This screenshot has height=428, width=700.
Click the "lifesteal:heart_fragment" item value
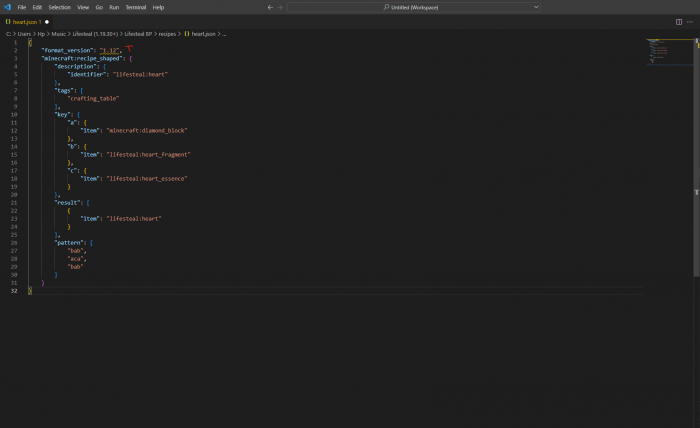pos(148,155)
